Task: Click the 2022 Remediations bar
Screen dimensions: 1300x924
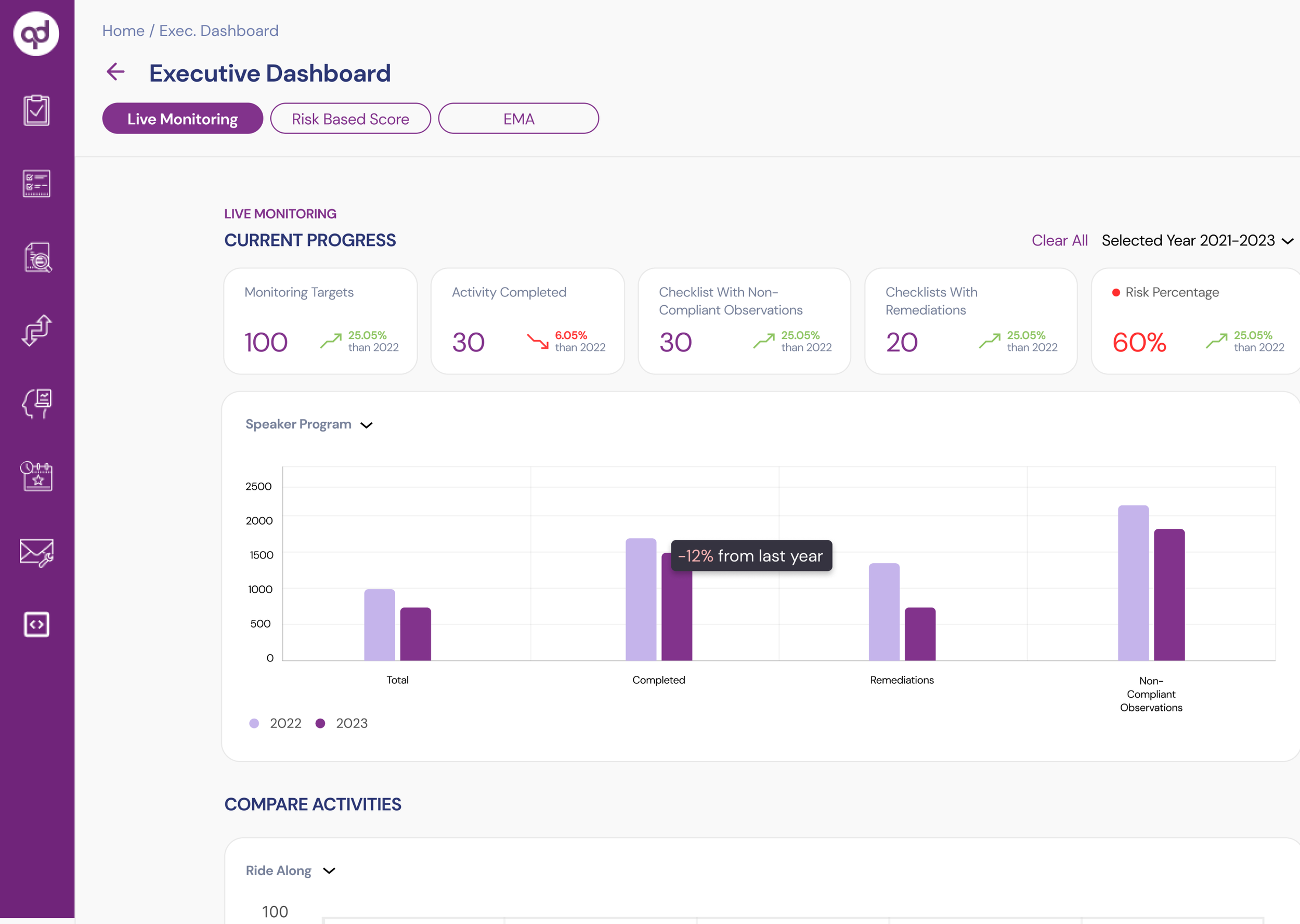Action: pyautogui.click(x=884, y=611)
